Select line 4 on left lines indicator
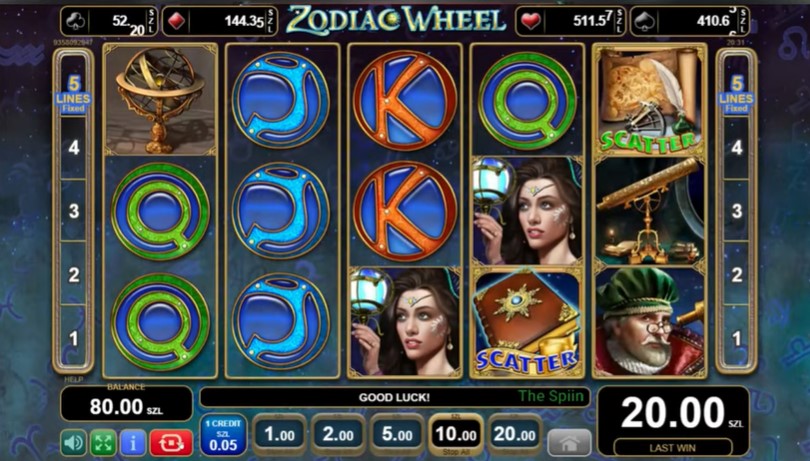 click(x=73, y=148)
